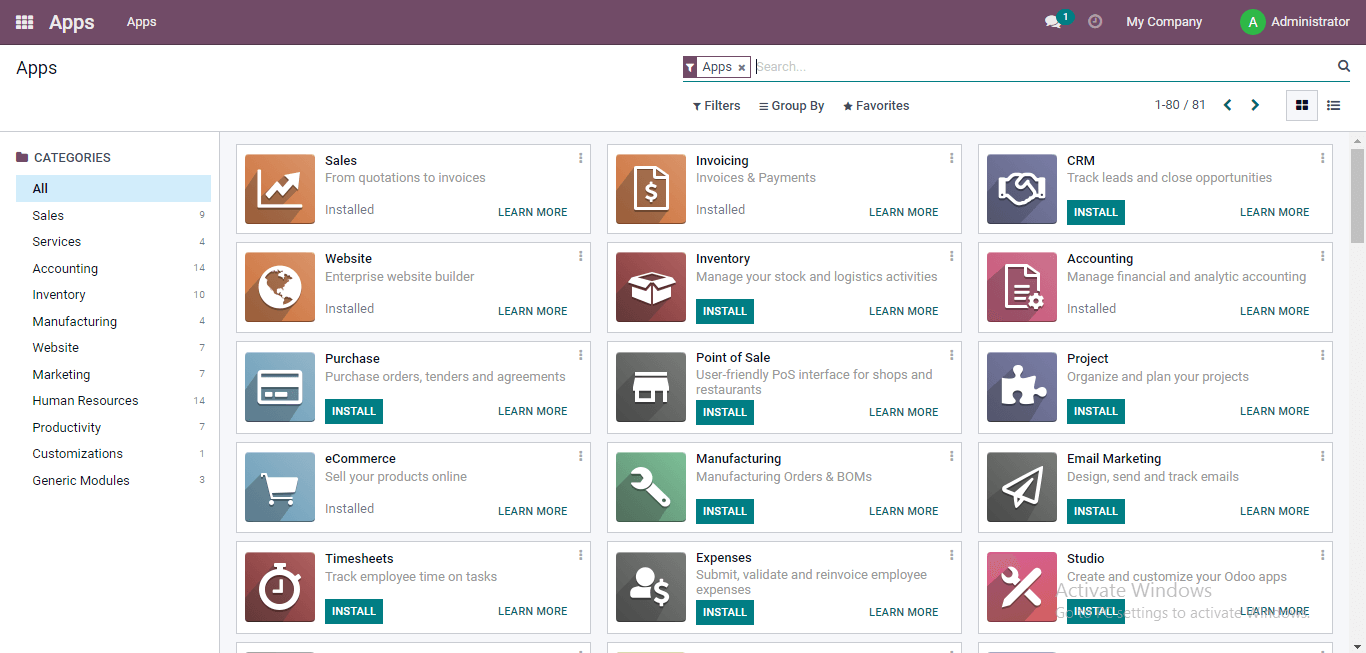The image size is (1366, 653).
Task: Select the Generic Modules category
Action: (113, 480)
